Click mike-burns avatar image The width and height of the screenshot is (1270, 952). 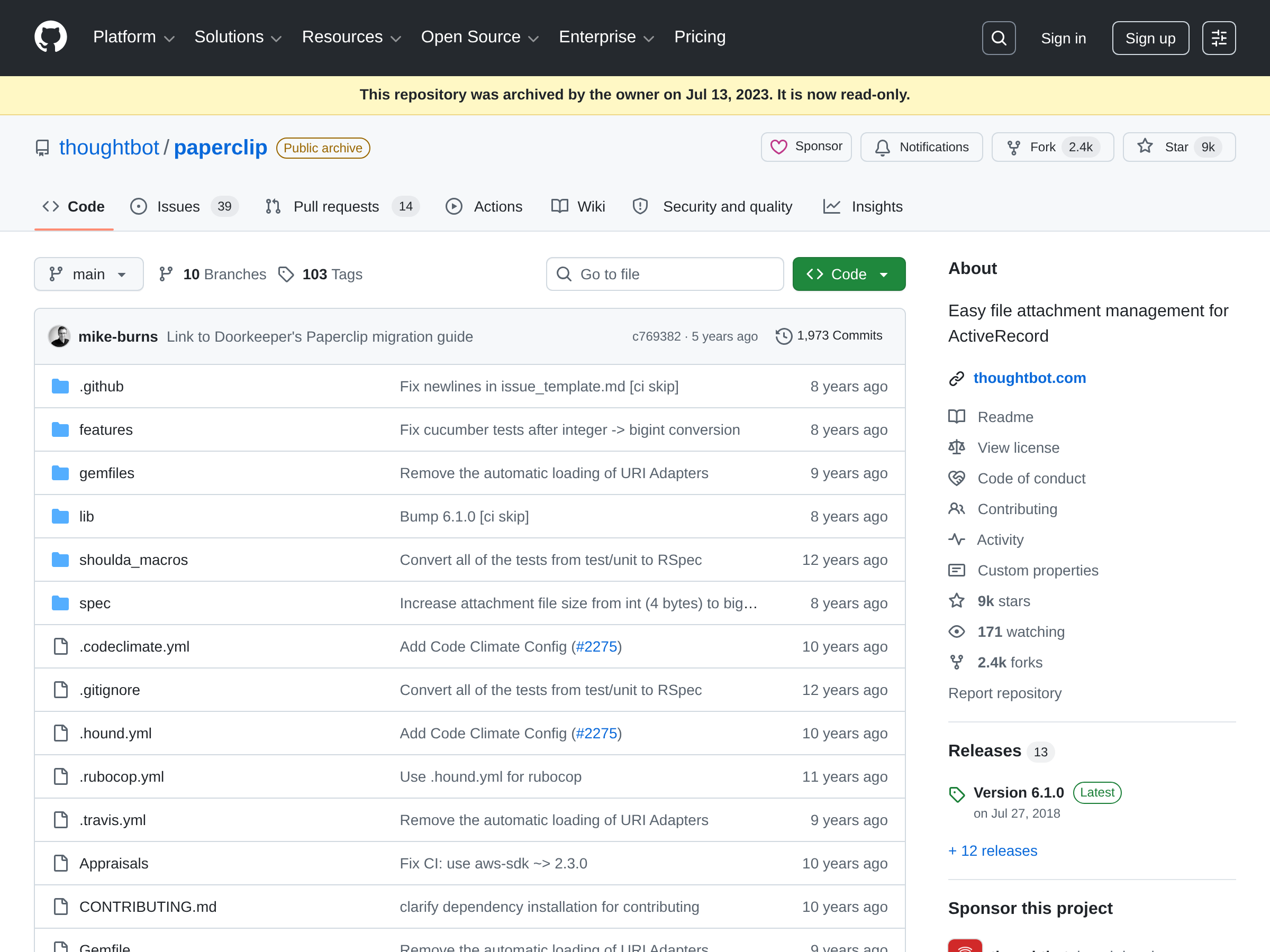coord(59,336)
